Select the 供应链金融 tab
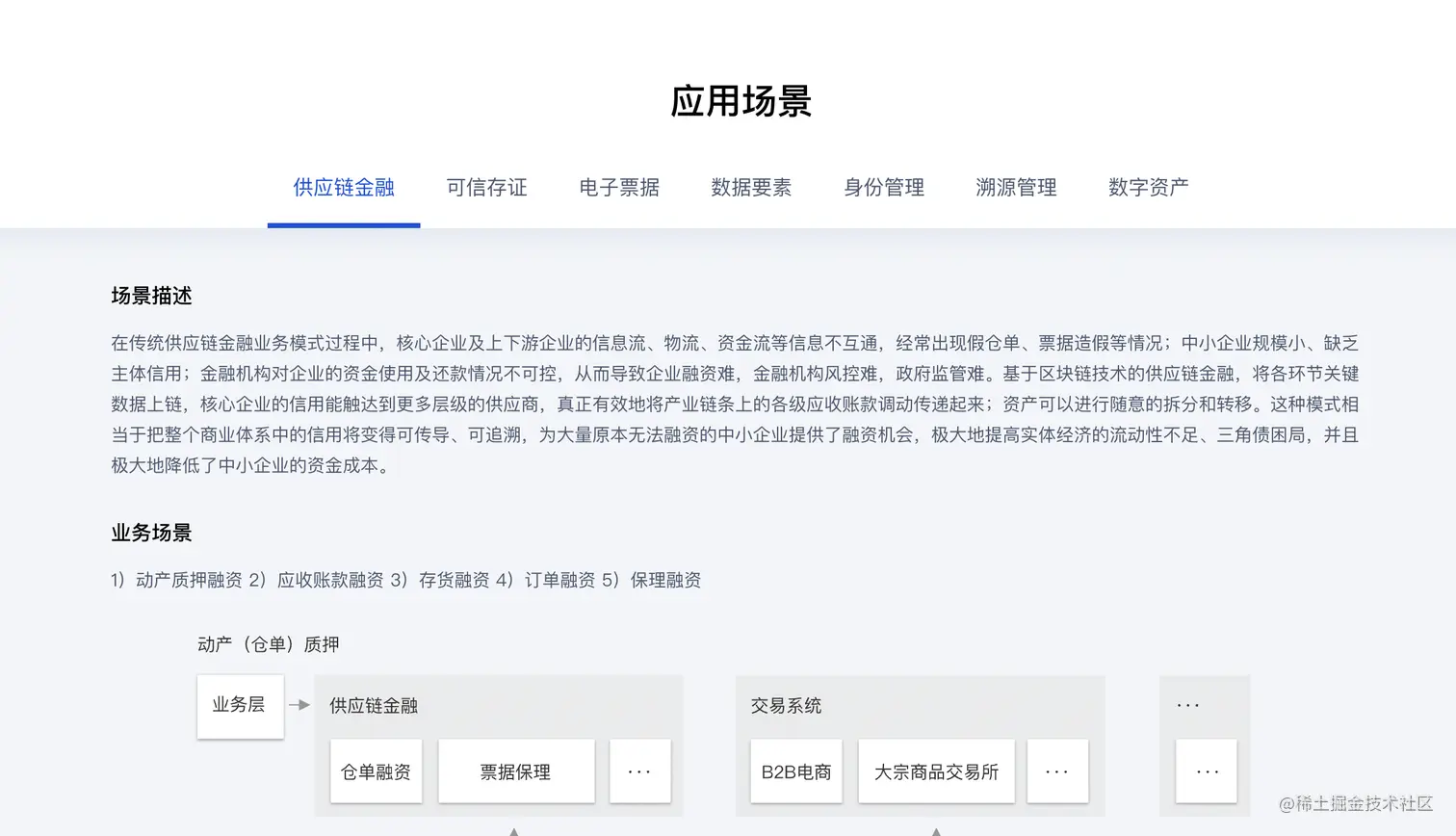Screen dimensions: 1456x836 click(x=344, y=188)
